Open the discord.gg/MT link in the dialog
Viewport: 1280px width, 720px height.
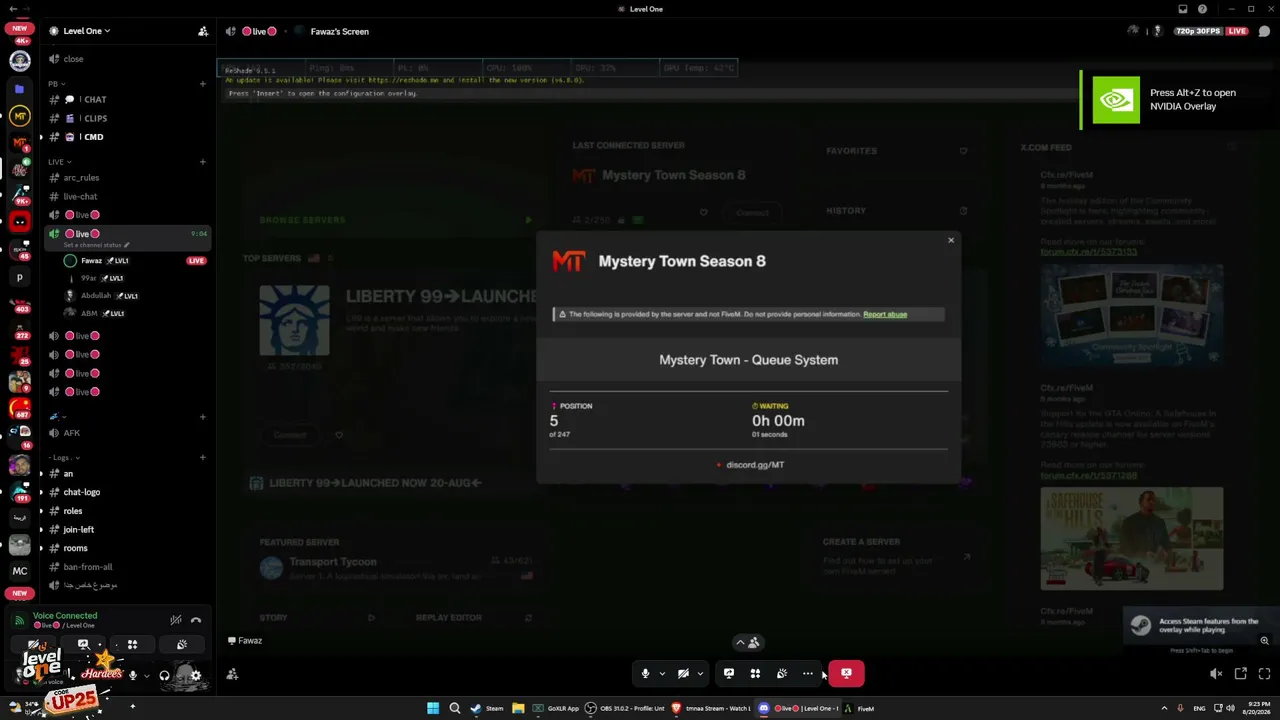tap(755, 465)
